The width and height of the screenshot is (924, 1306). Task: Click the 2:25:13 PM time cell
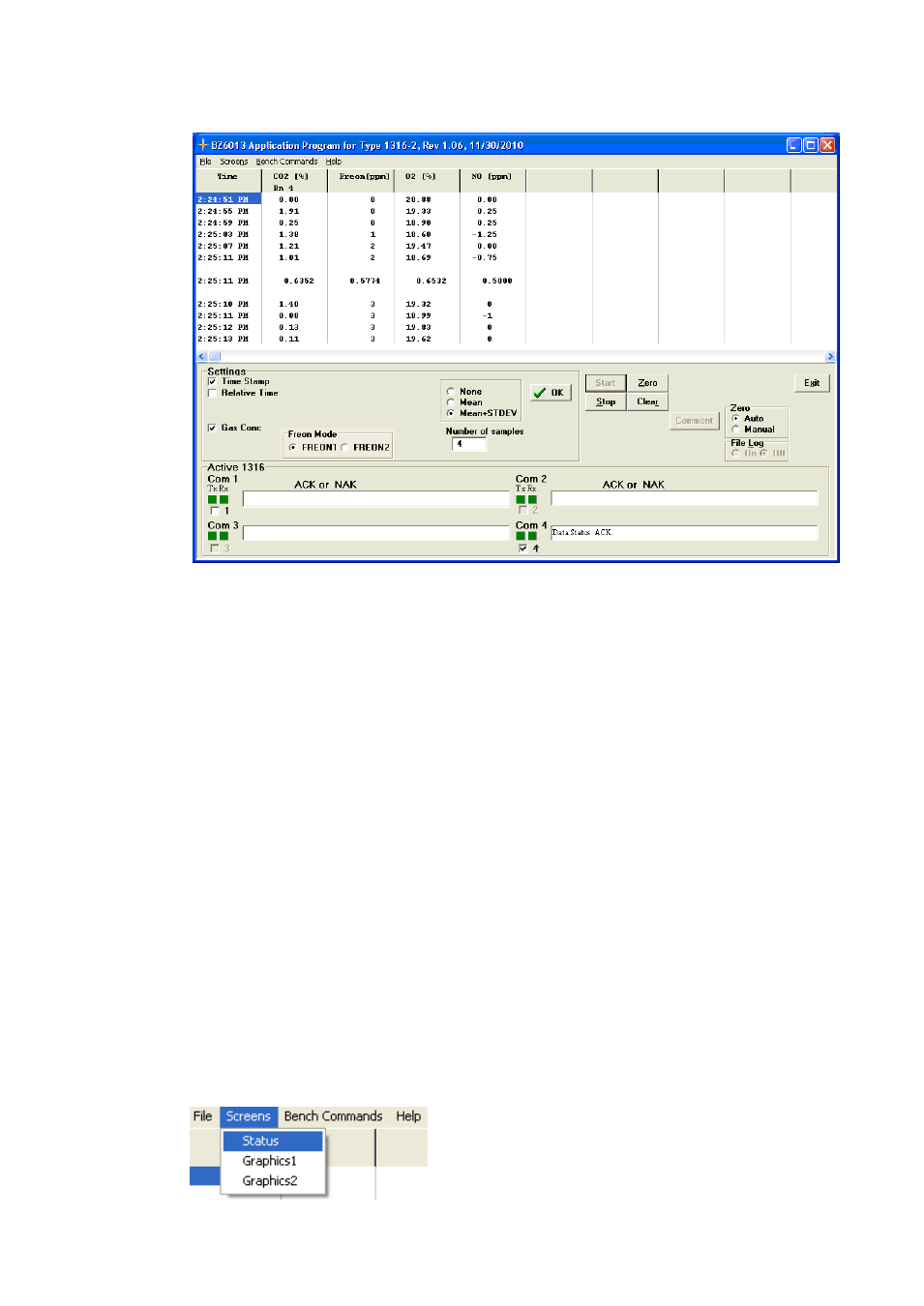[224, 339]
